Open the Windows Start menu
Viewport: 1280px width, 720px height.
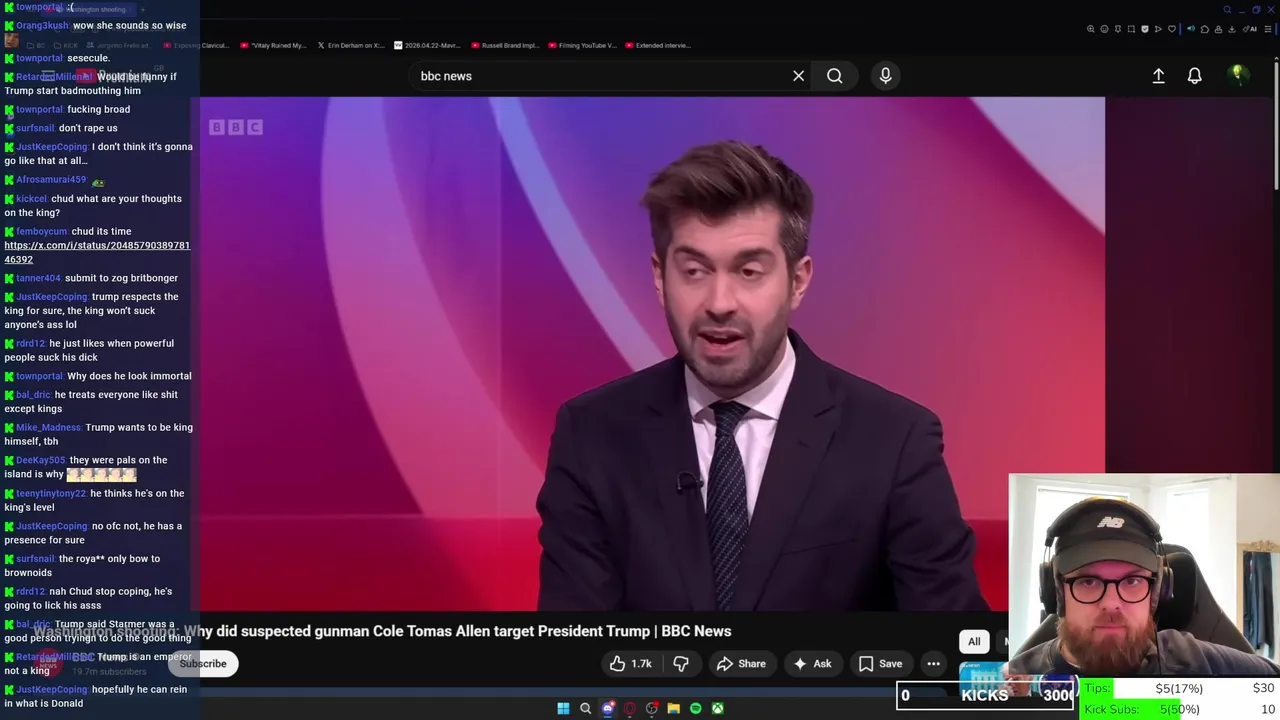[x=563, y=708]
